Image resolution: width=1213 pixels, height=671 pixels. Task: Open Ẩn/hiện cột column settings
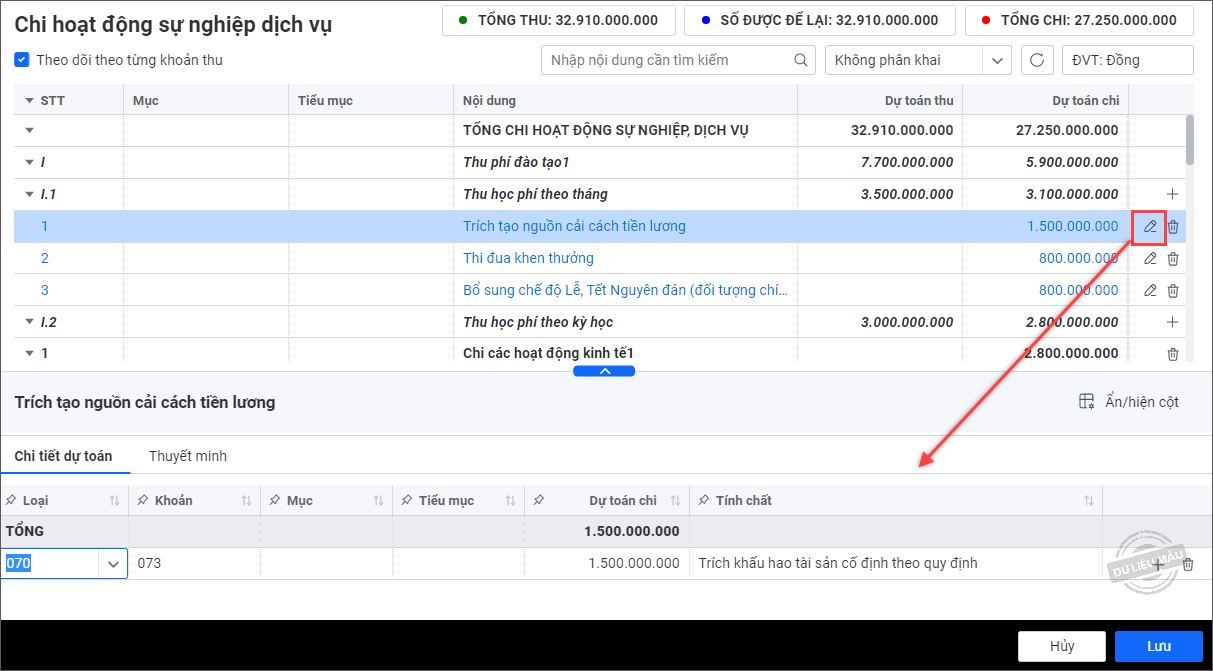tap(1129, 402)
